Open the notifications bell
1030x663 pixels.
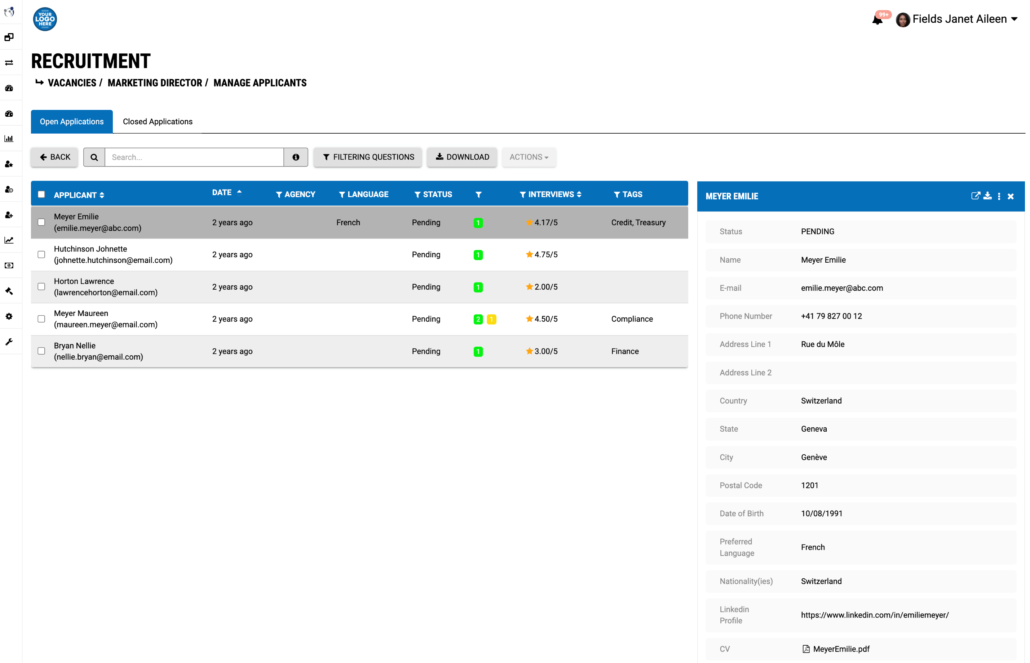(x=878, y=19)
